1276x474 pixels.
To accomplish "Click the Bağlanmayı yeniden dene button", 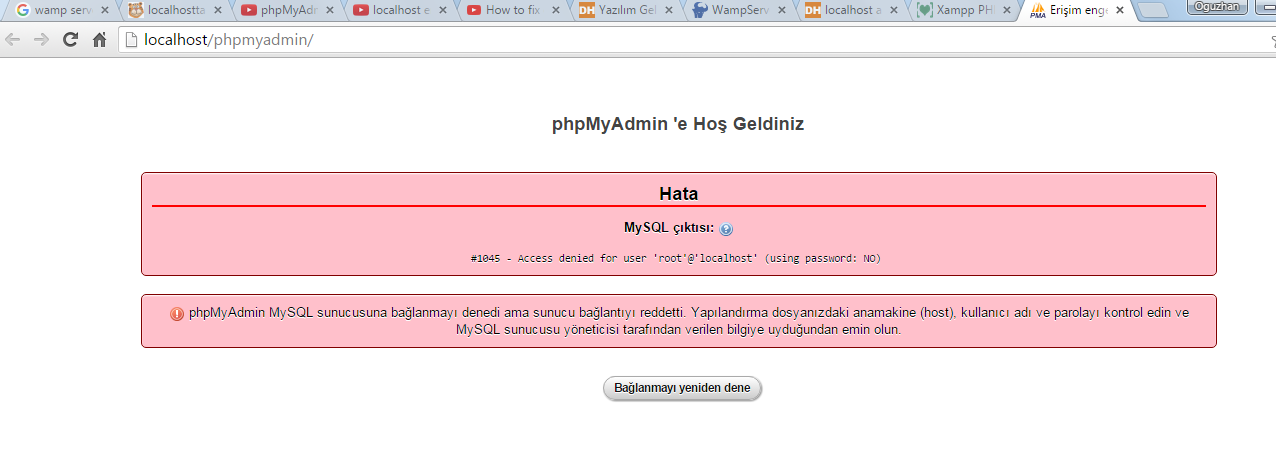I will pos(682,388).
